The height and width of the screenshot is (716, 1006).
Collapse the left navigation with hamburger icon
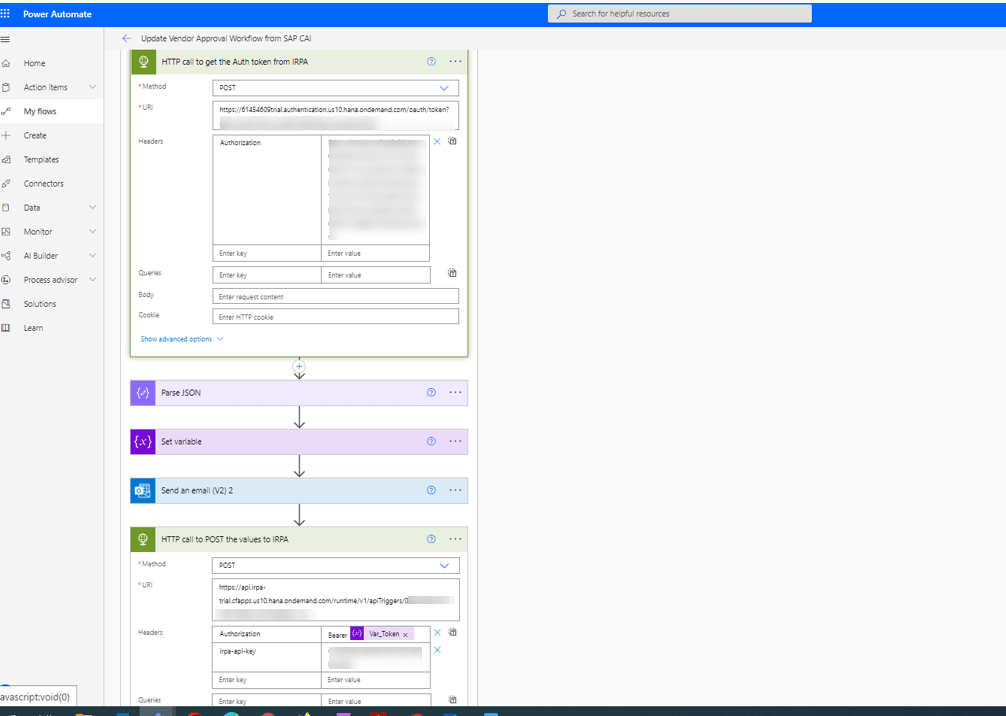(x=6, y=39)
